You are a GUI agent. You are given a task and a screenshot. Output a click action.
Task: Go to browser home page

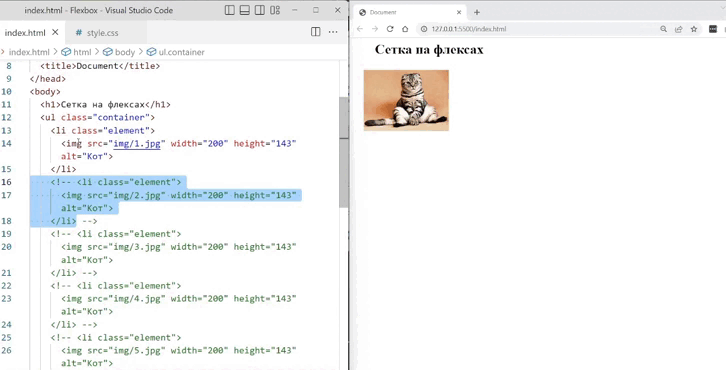point(405,29)
